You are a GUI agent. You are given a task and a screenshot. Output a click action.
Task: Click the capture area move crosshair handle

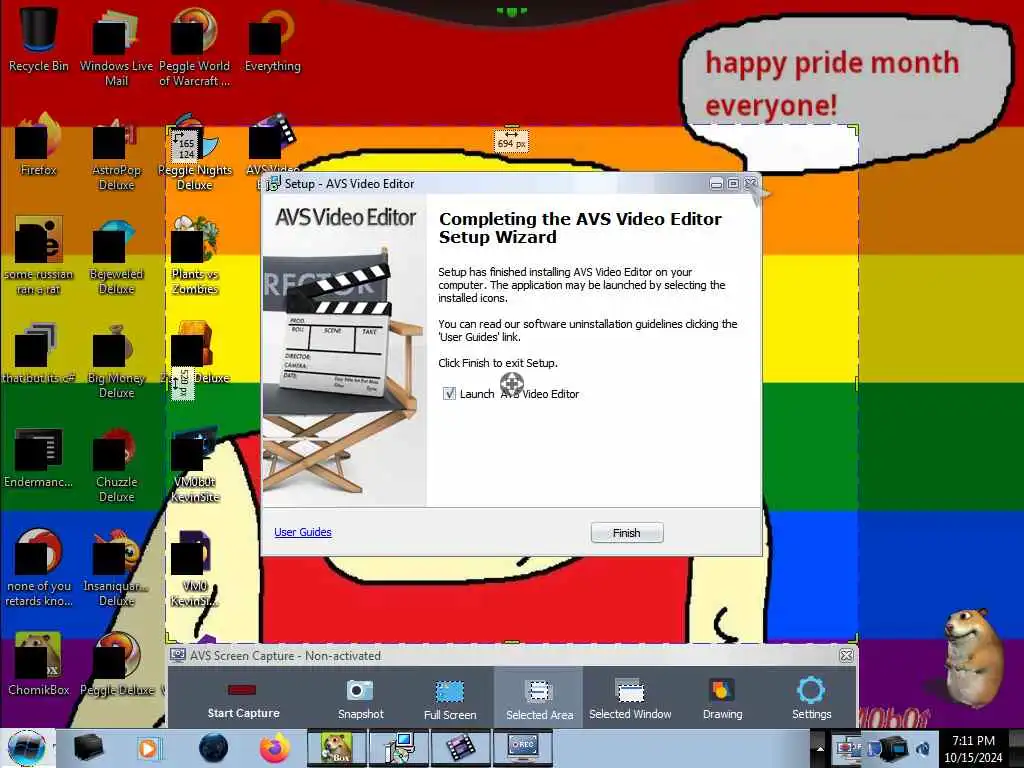tap(511, 383)
